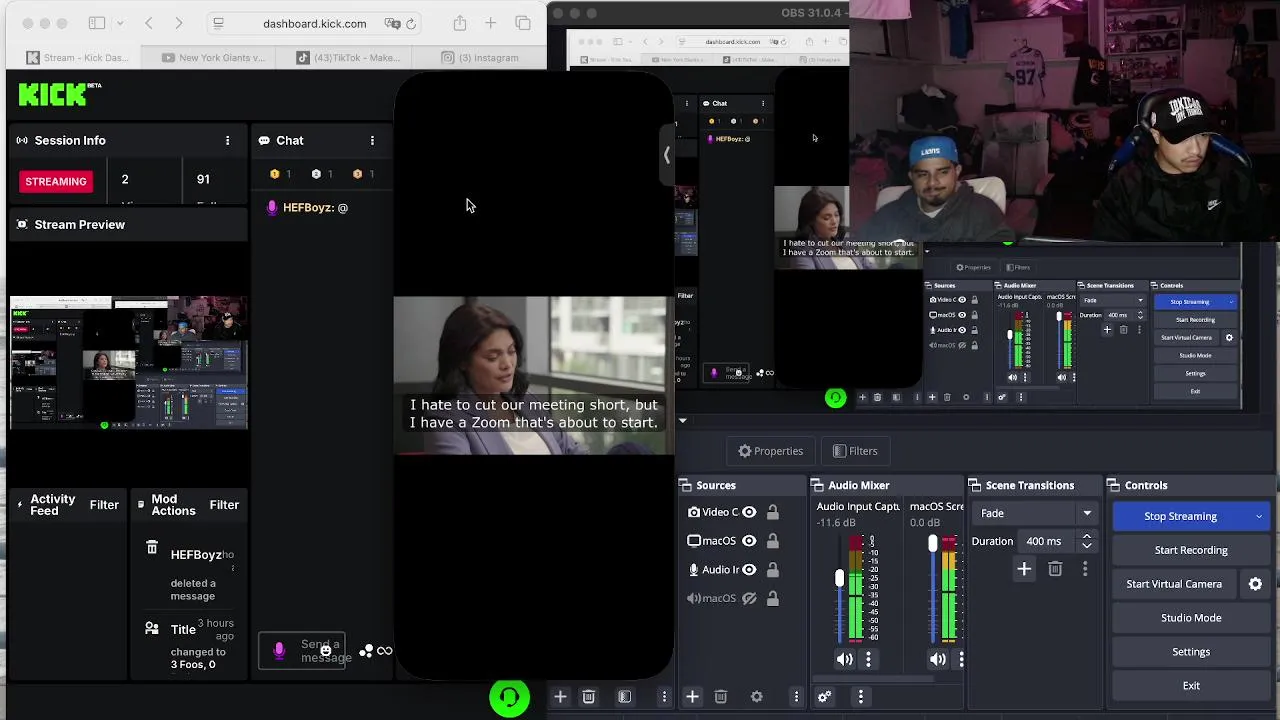Expand Safari sidebar options chevron

click(x=120, y=23)
